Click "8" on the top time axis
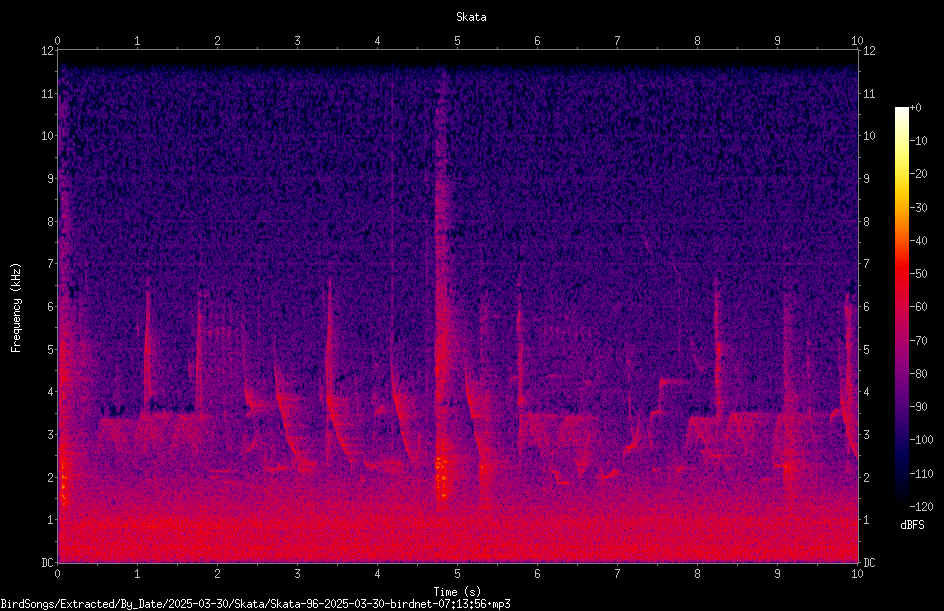This screenshot has height=611, width=944. pyautogui.click(x=697, y=41)
